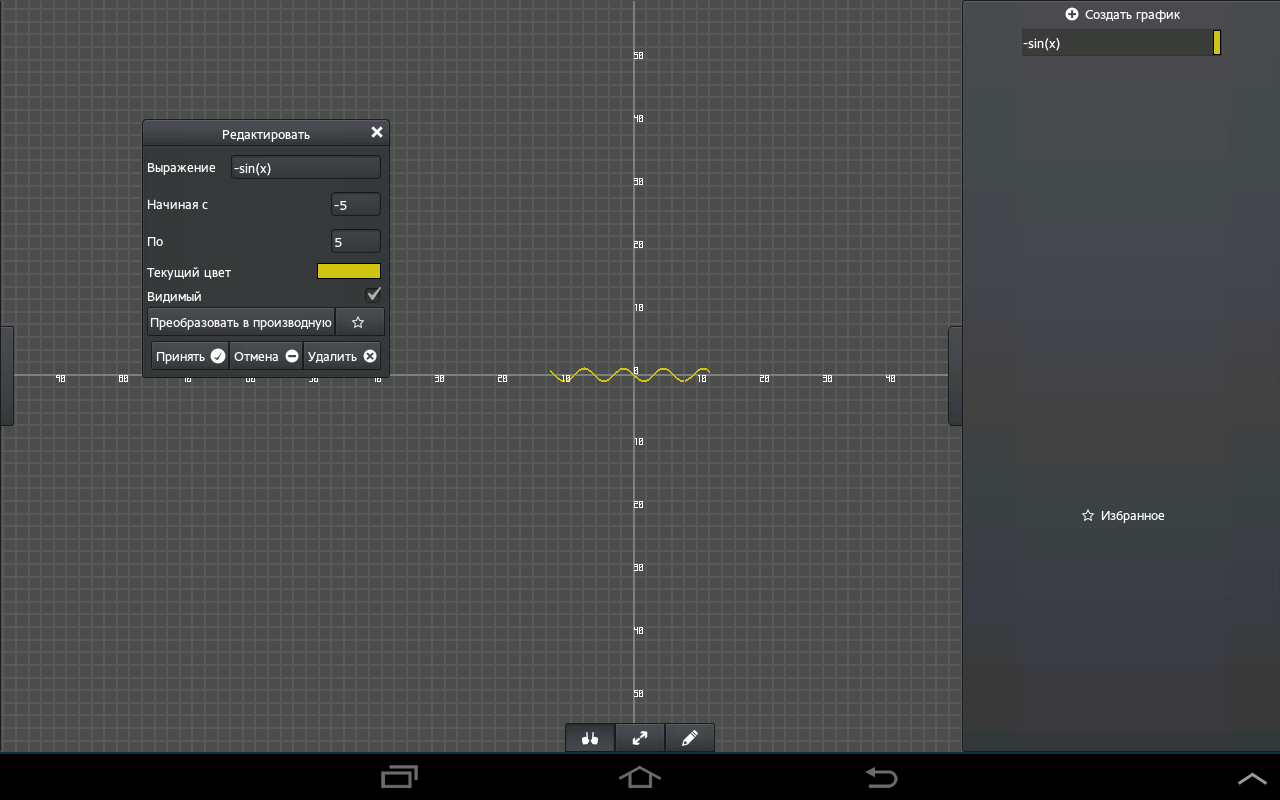
Task: Select the pencil draw tool
Action: [690, 738]
